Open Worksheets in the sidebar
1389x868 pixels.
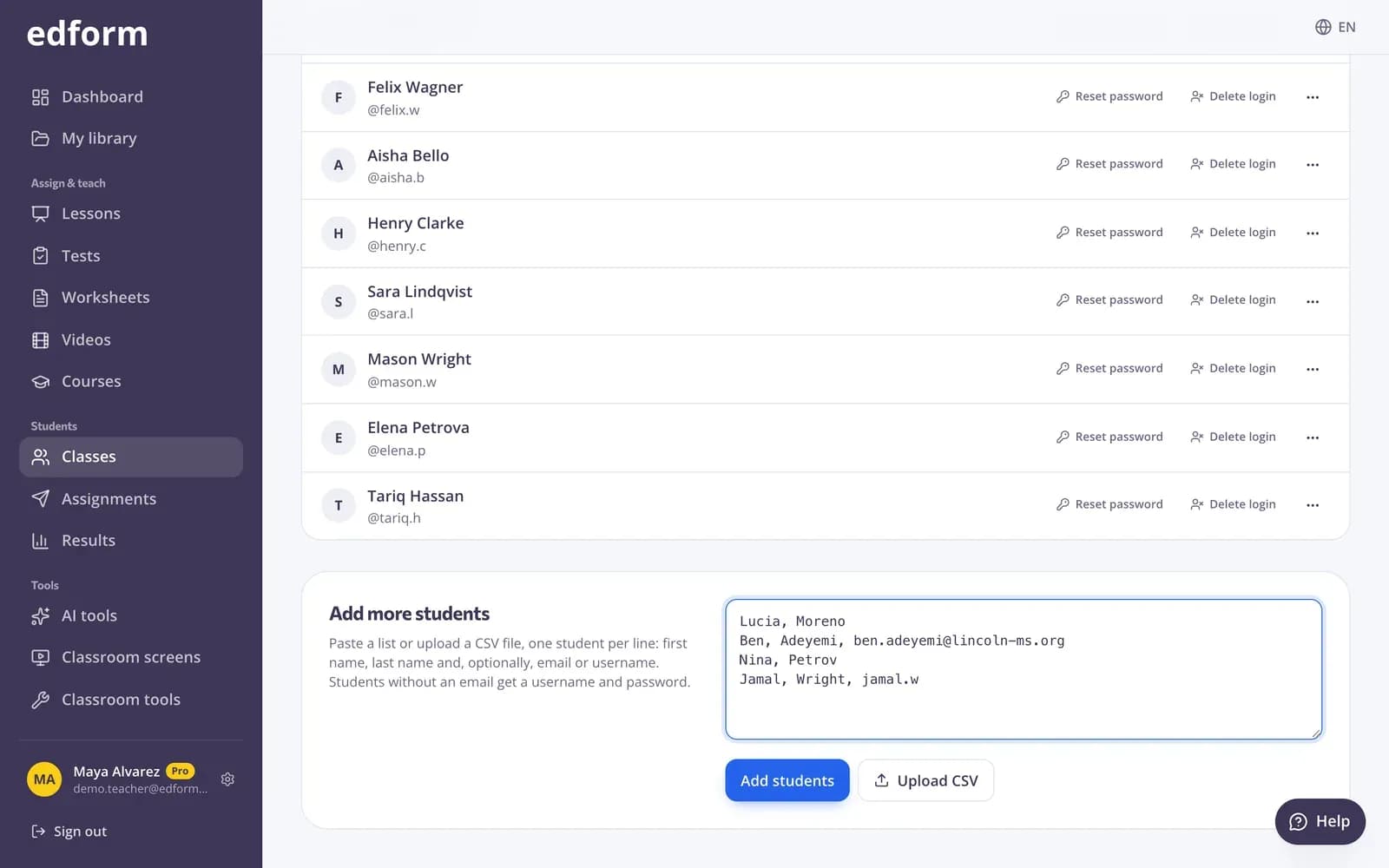click(131, 298)
